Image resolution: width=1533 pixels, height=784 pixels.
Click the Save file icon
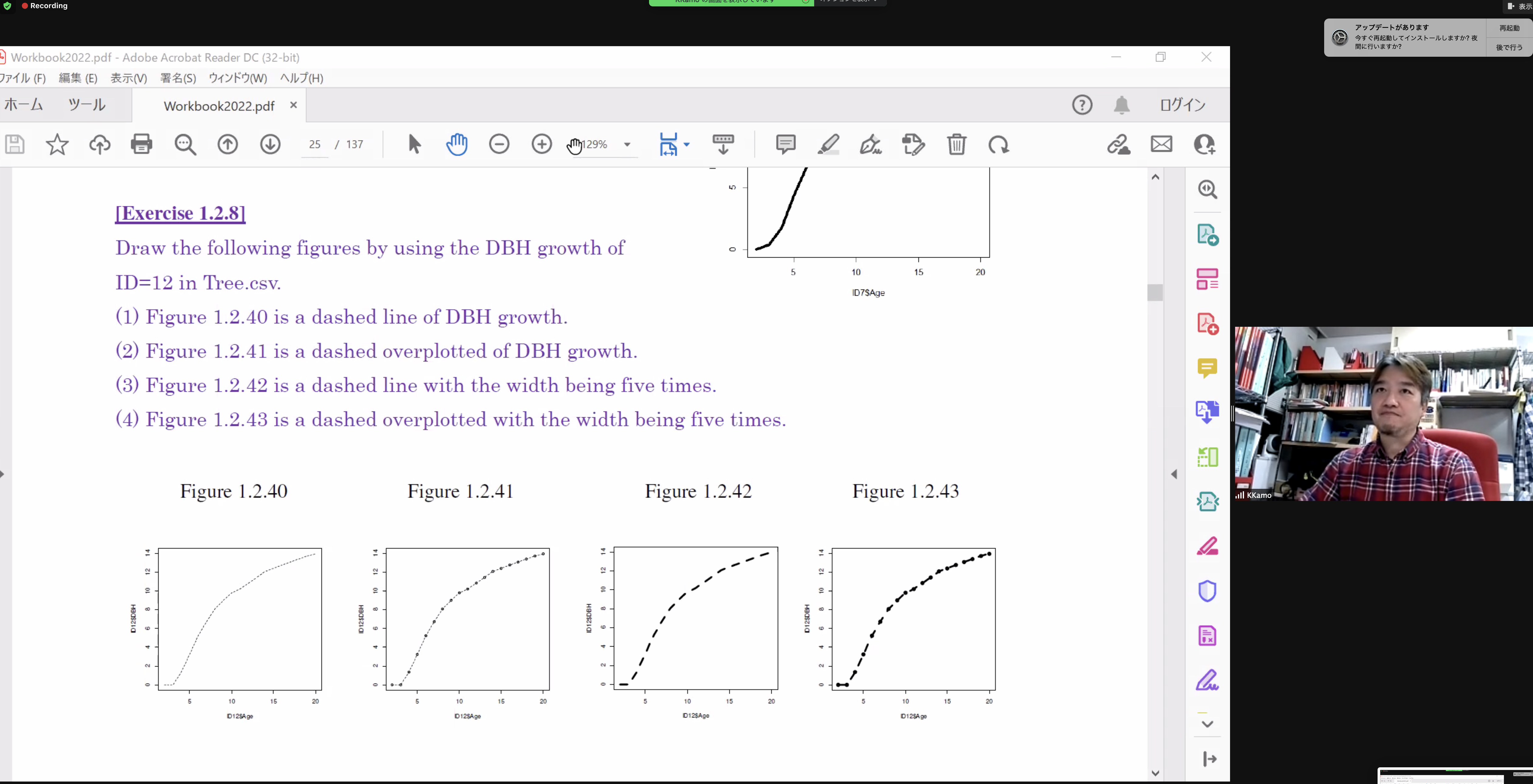(14, 144)
